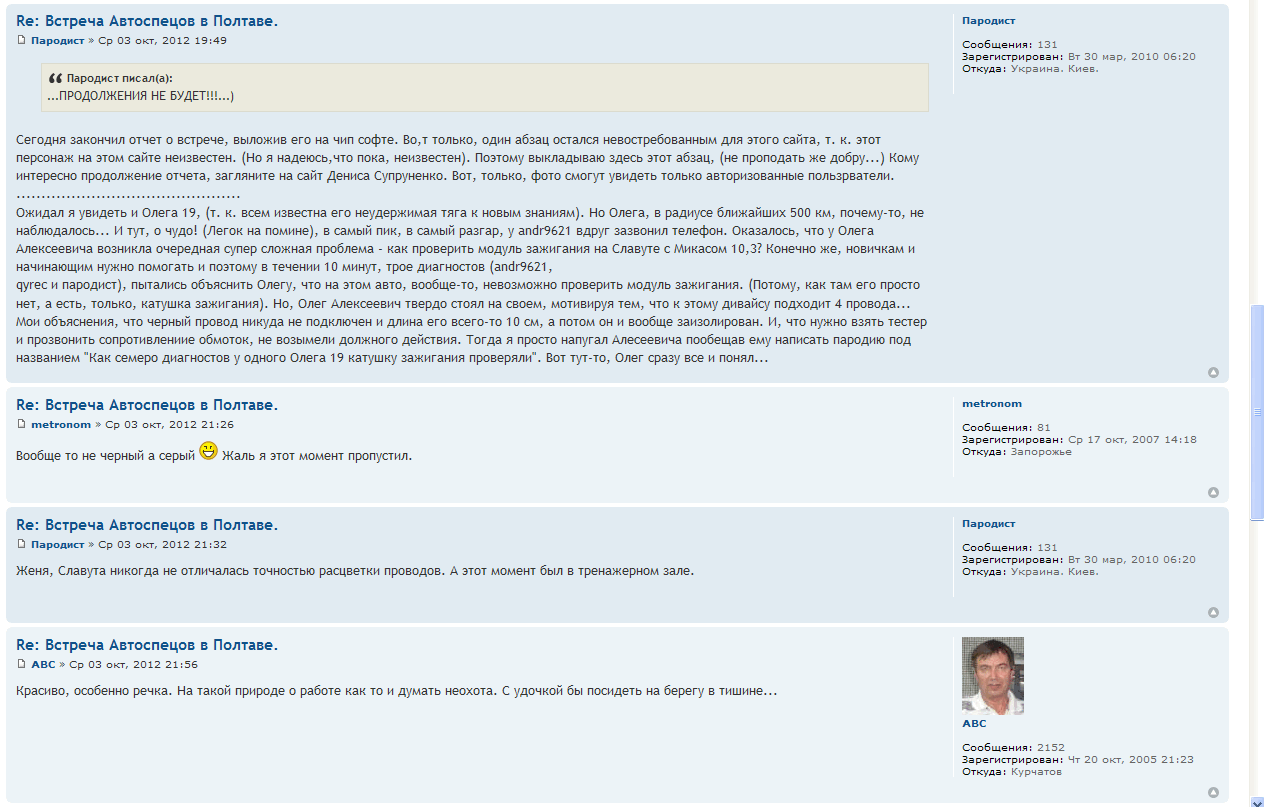Open ABC's post title link
The width and height of the screenshot is (1264, 807).
point(147,645)
